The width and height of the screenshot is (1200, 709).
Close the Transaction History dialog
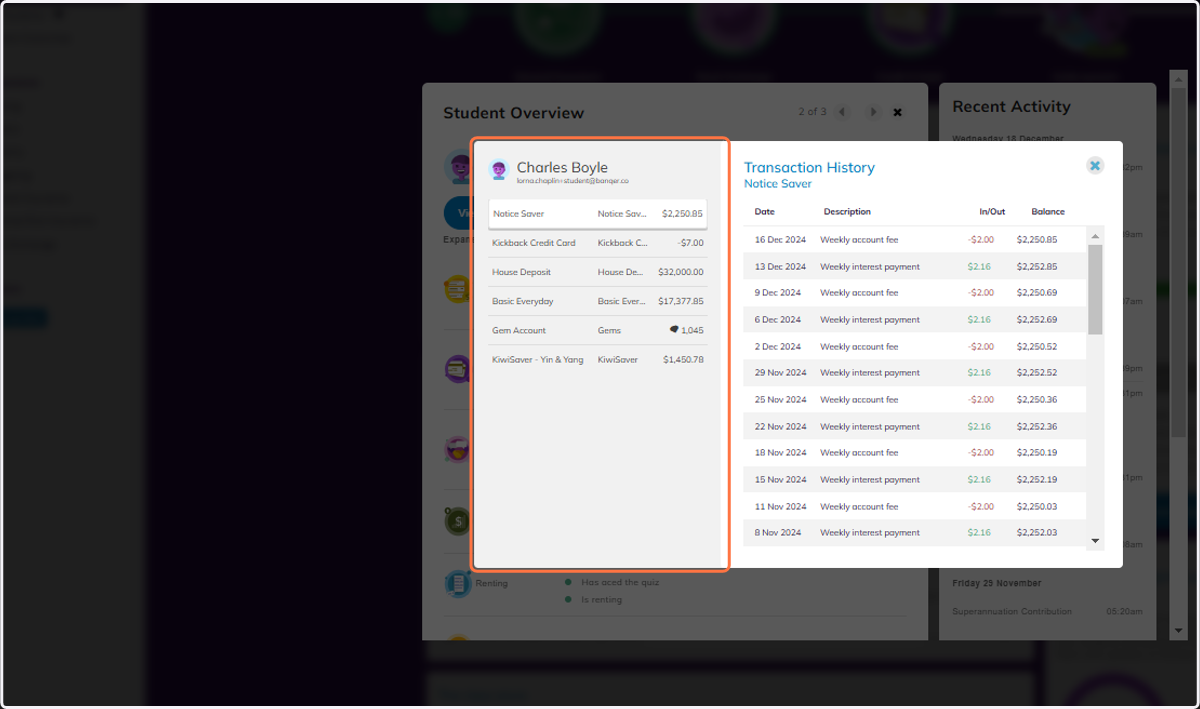click(1095, 165)
